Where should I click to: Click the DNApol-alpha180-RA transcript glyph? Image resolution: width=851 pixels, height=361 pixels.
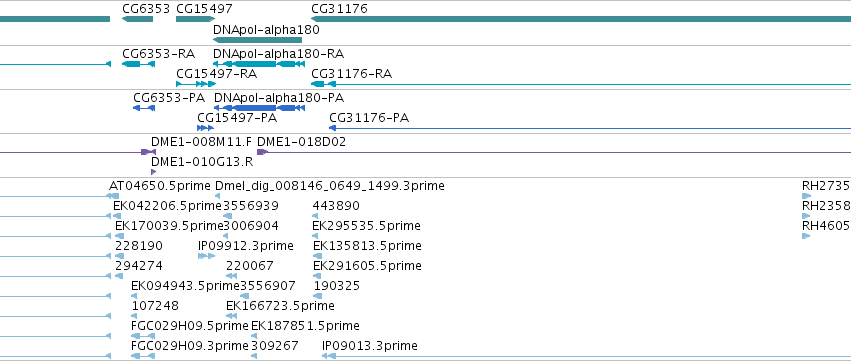(x=259, y=64)
